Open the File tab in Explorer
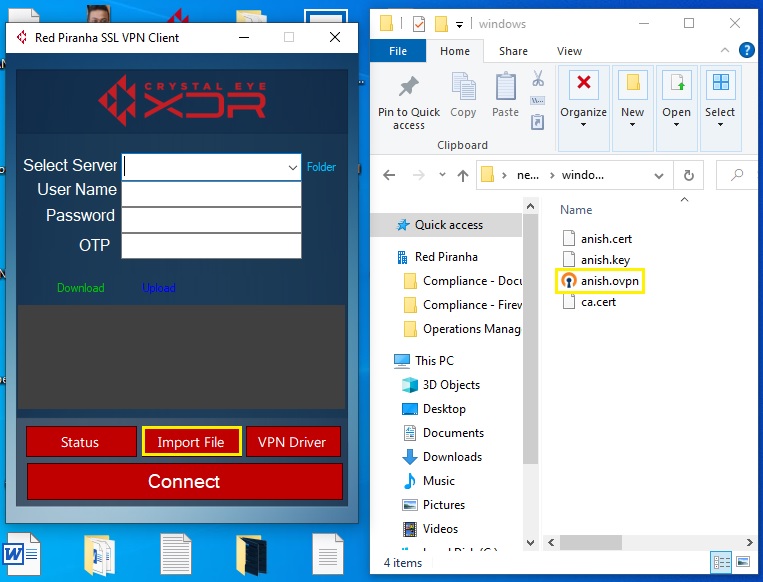 coord(398,51)
